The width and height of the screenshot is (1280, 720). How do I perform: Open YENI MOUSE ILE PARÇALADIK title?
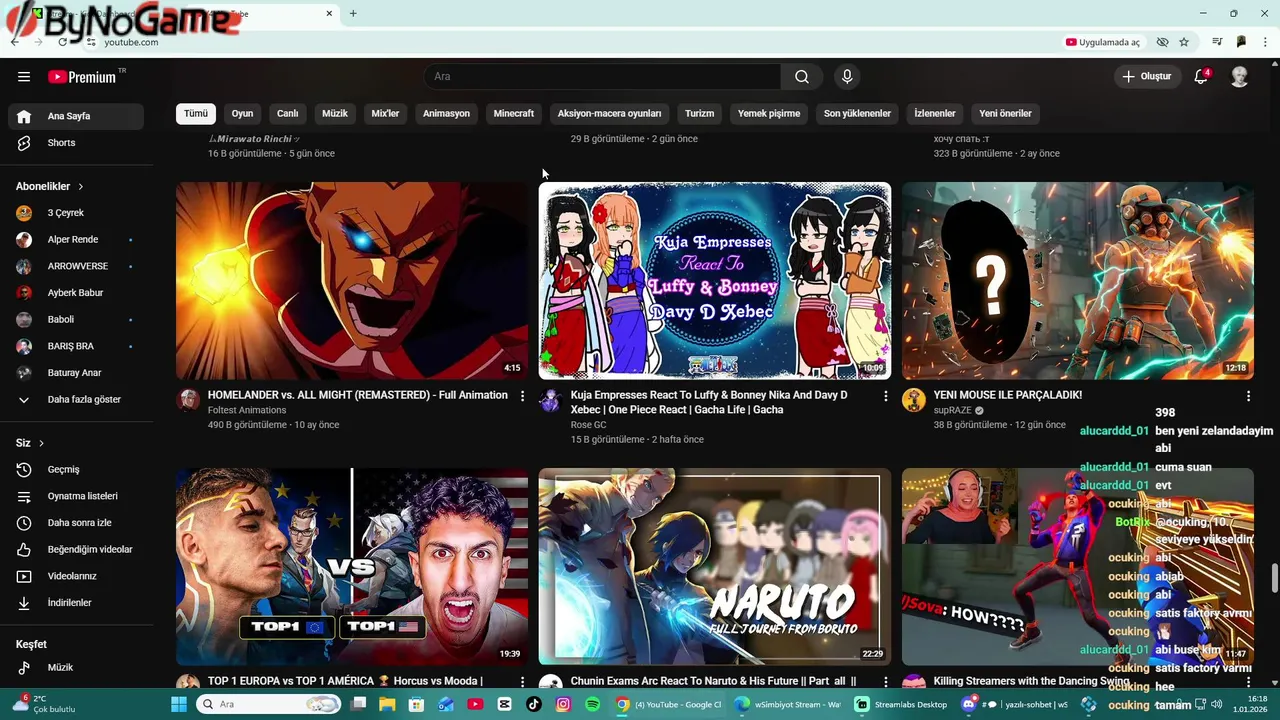pos(1008,395)
